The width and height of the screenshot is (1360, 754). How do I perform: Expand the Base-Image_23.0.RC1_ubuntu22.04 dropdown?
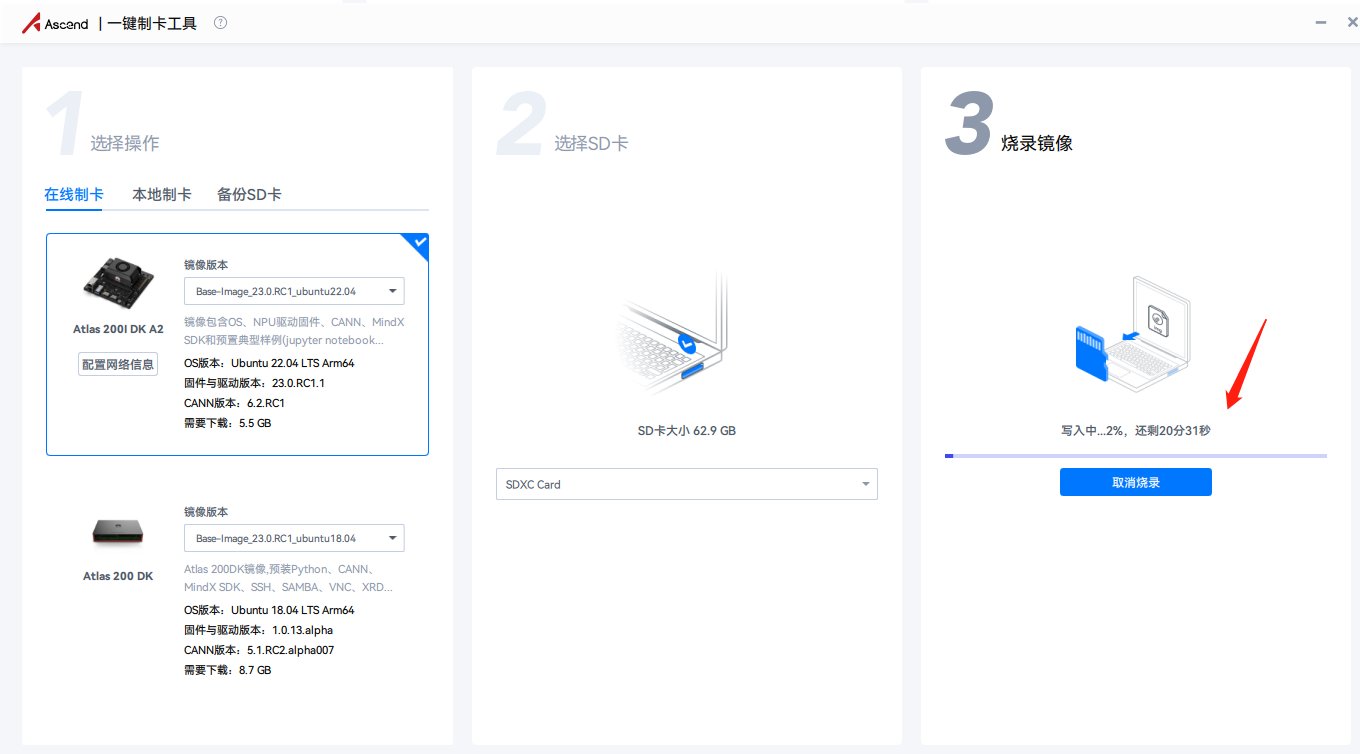(x=294, y=291)
